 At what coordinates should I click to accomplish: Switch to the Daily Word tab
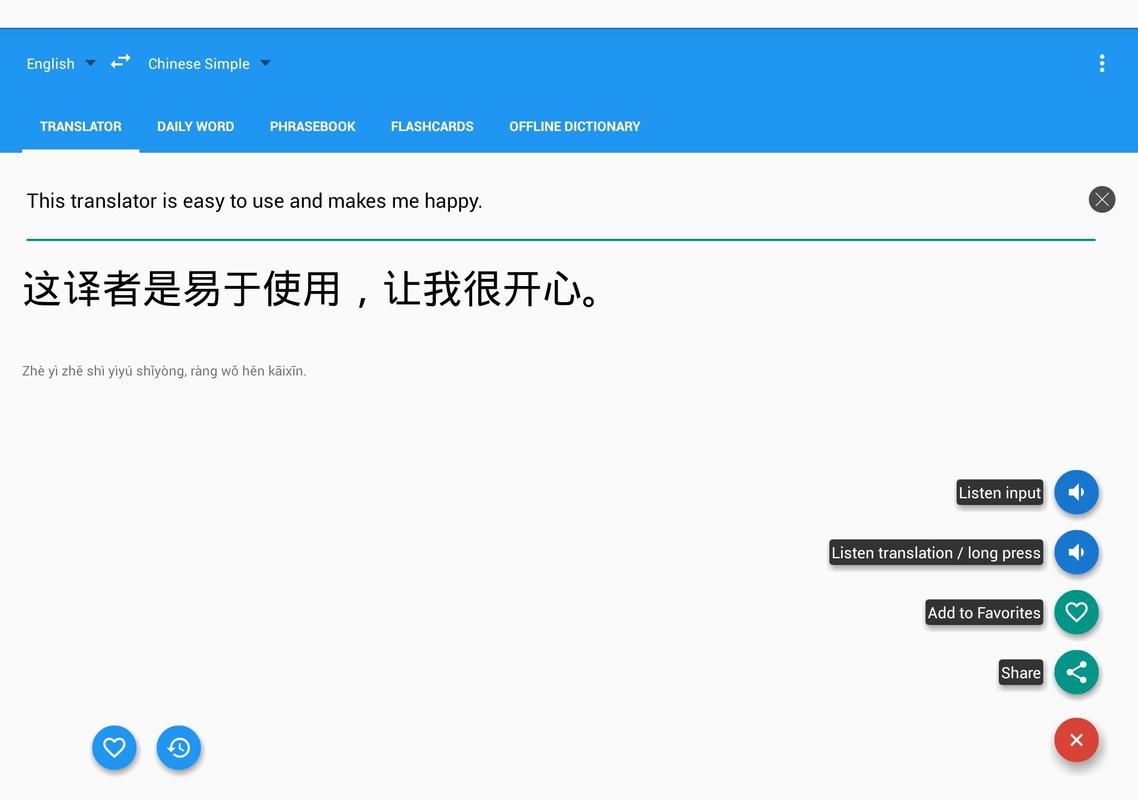point(195,126)
